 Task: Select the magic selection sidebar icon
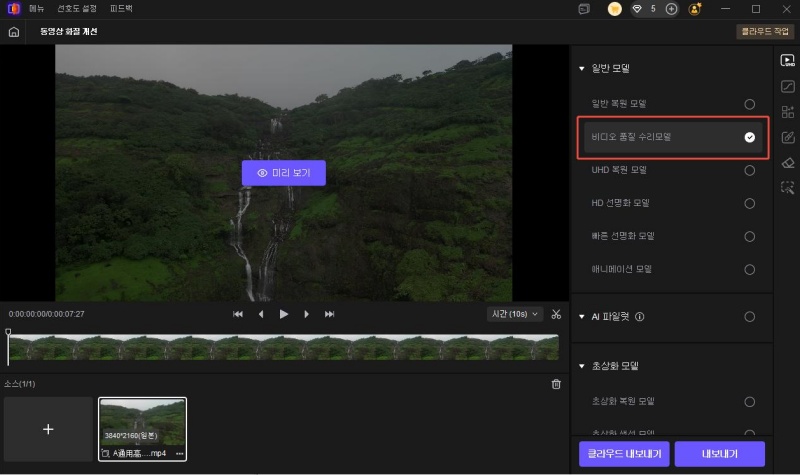[x=787, y=188]
